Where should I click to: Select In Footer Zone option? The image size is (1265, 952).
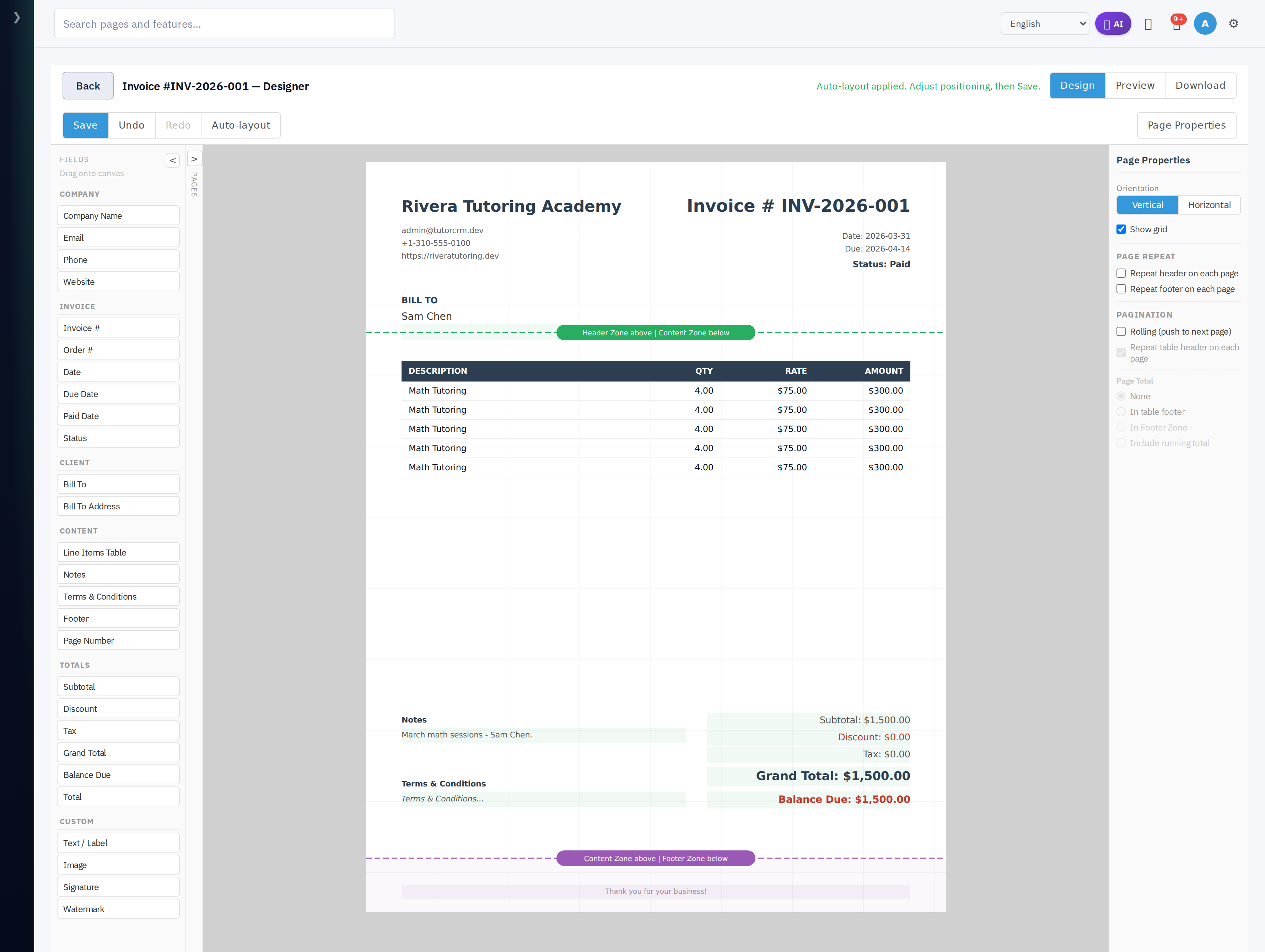tap(1120, 428)
